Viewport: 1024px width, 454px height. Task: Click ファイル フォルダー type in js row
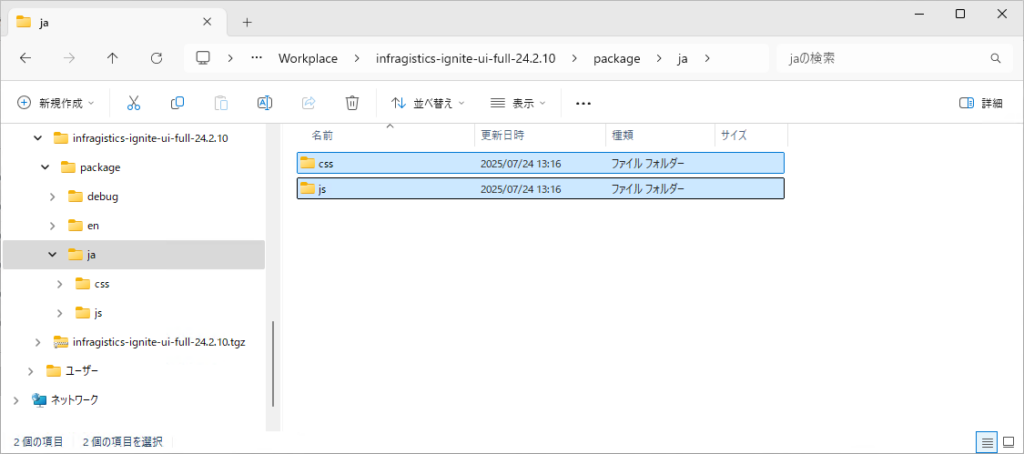click(x=647, y=189)
